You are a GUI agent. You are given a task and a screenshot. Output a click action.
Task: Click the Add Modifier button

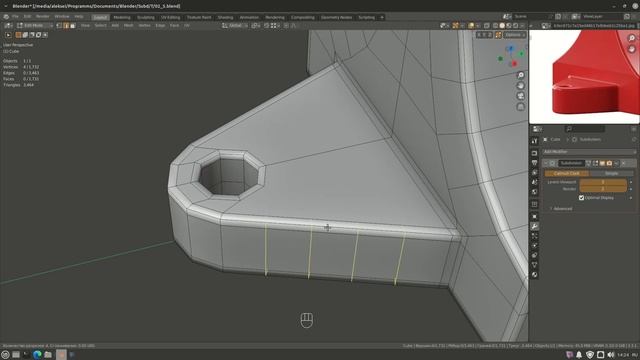(589, 152)
